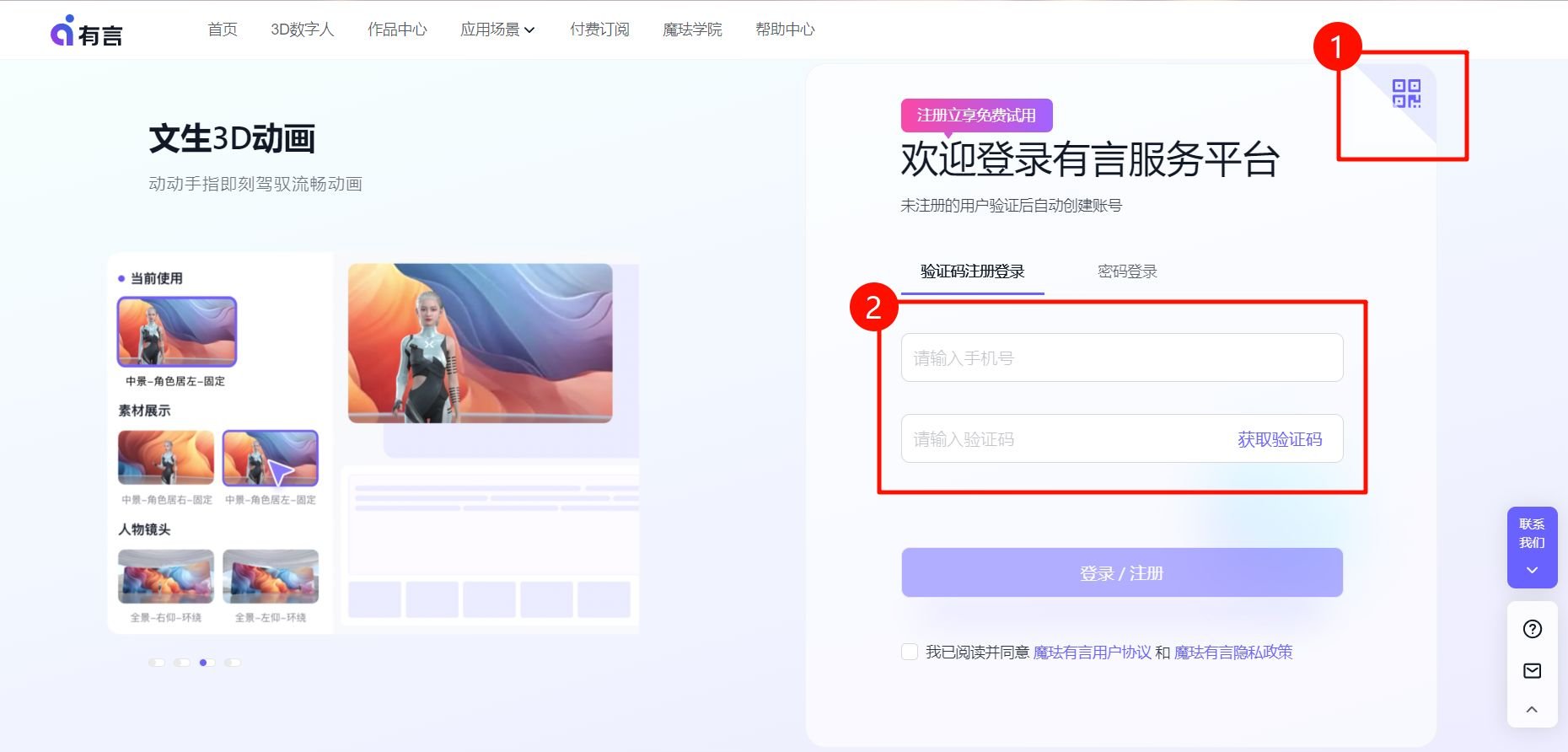This screenshot has height=752, width=1568.
Task: Select the 验证码注册登录 tab
Action: pyautogui.click(x=972, y=271)
